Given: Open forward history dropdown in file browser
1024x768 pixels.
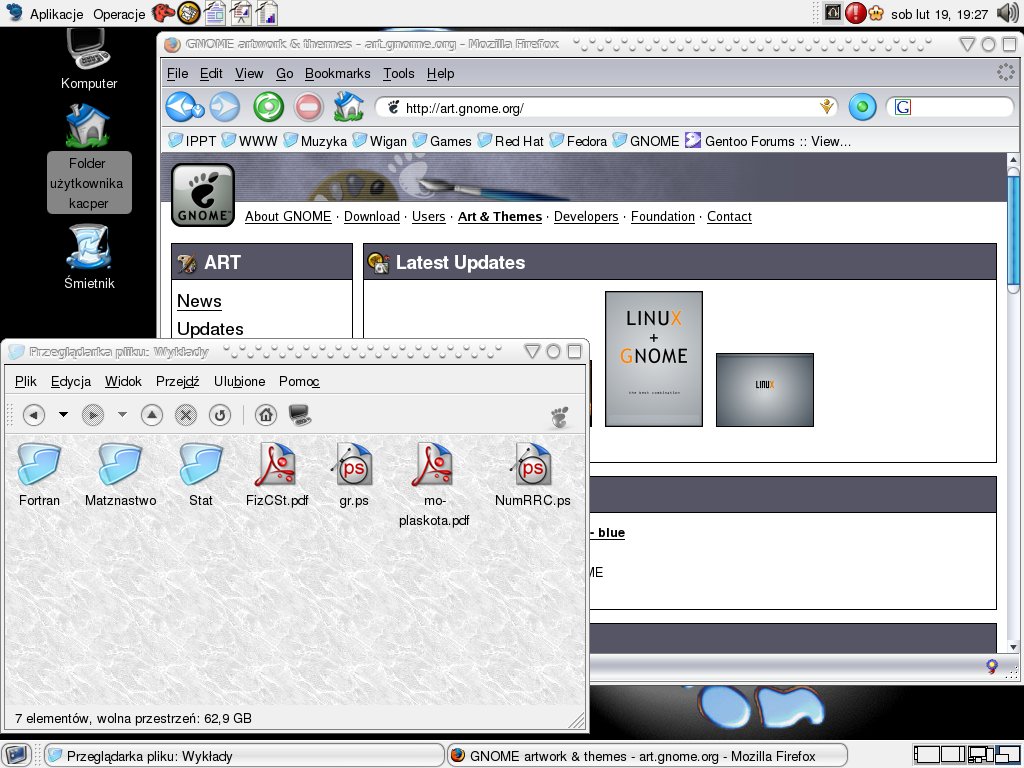Looking at the screenshot, I should tap(122, 414).
